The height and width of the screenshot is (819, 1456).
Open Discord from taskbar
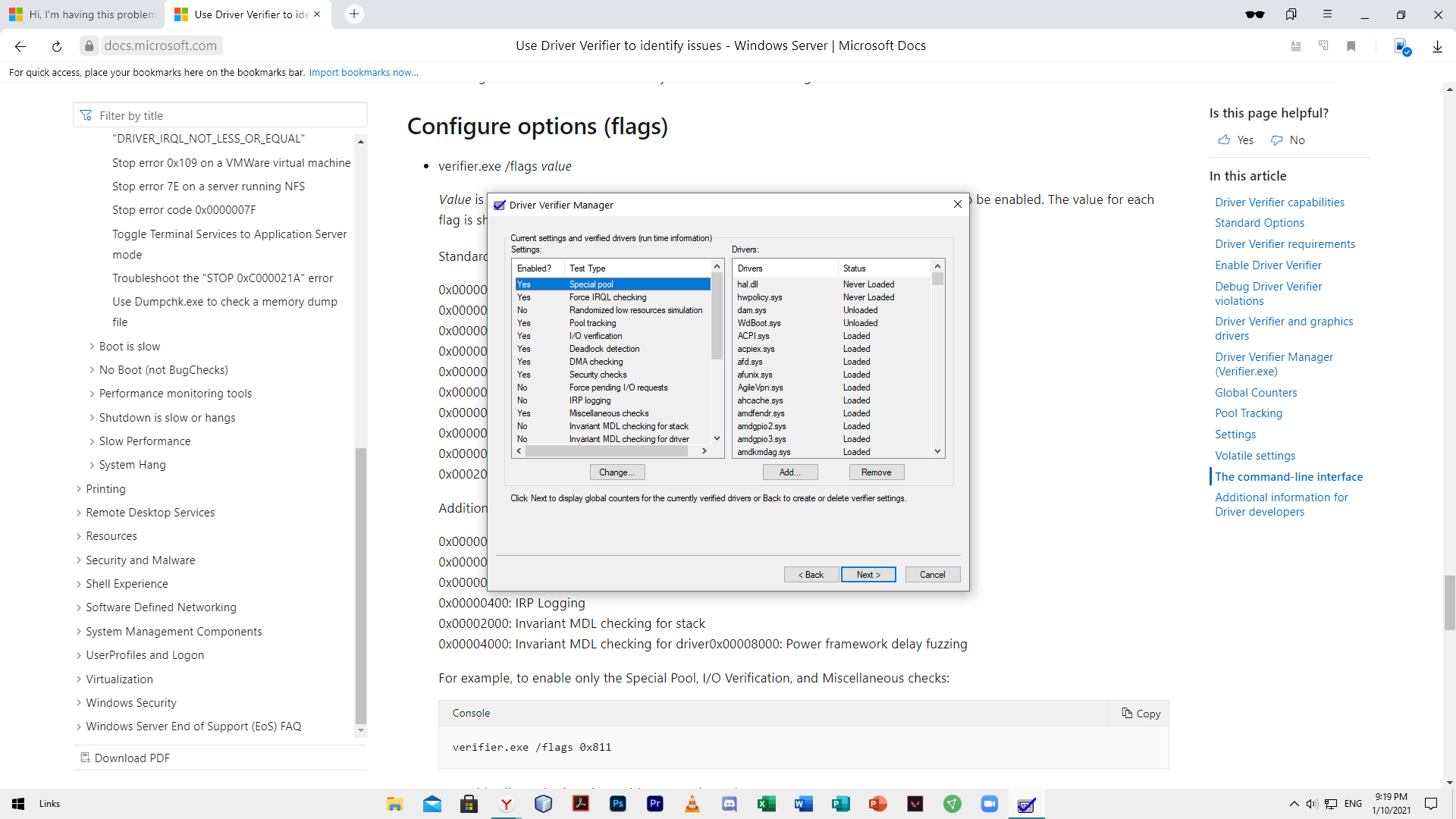click(x=730, y=804)
